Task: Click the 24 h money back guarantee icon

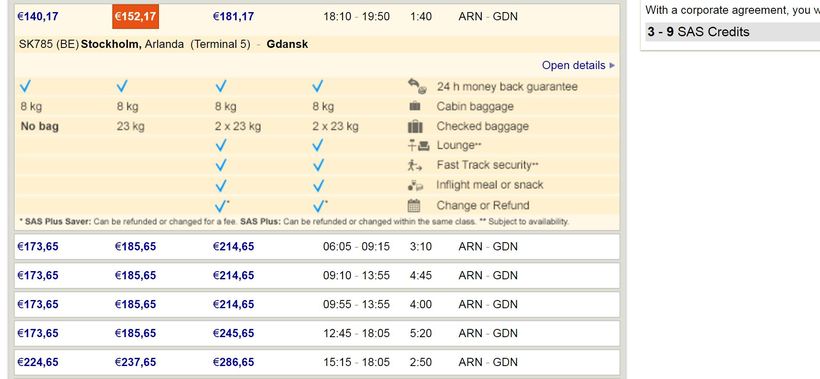Action: tap(416, 87)
